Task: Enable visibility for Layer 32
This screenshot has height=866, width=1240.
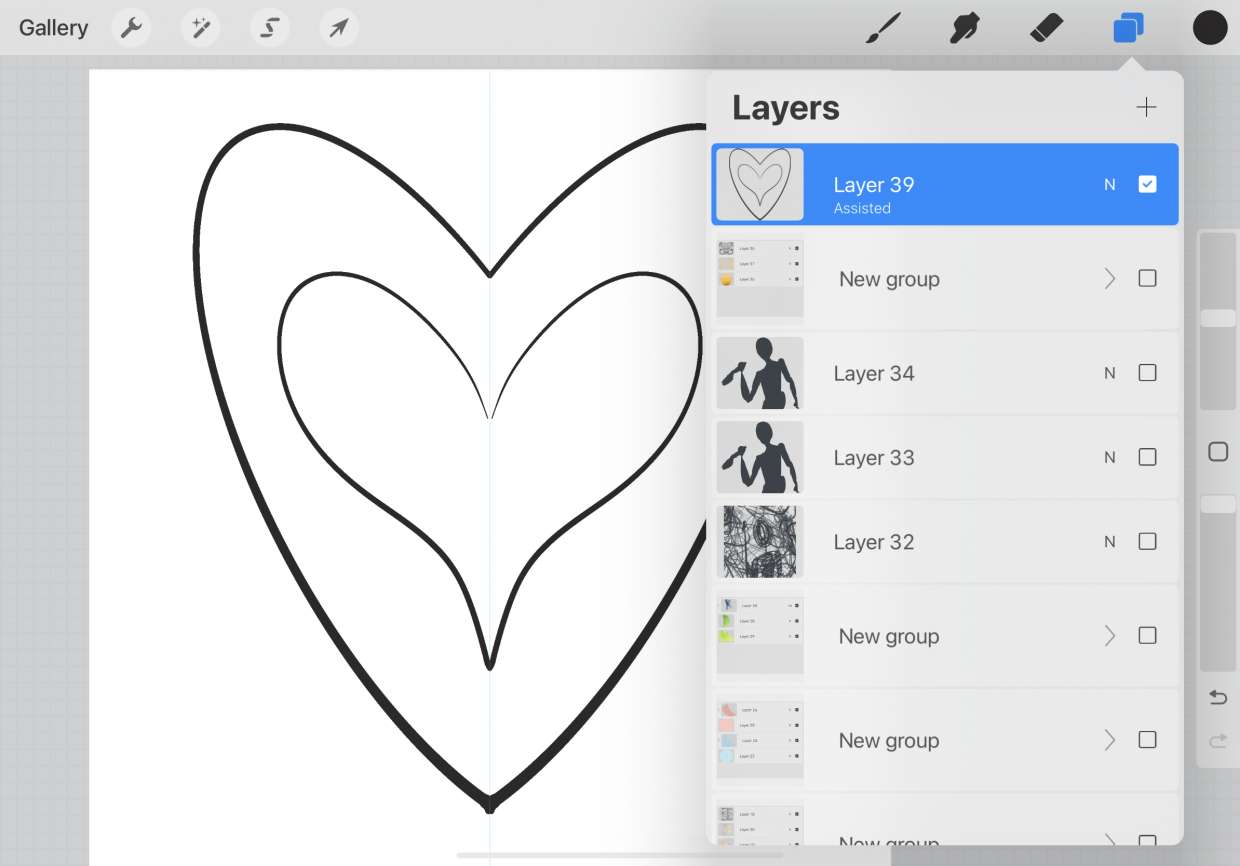Action: pos(1147,541)
